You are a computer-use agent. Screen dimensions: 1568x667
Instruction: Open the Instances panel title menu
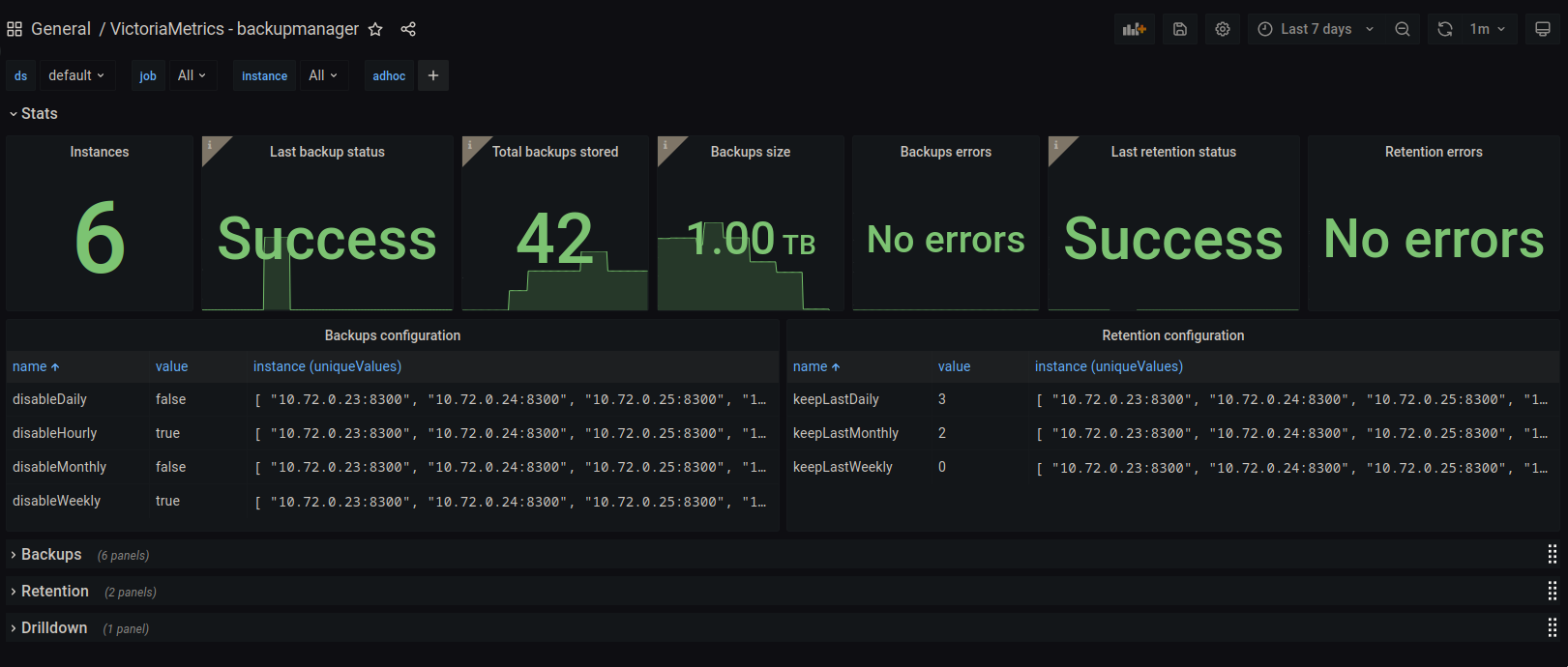100,152
